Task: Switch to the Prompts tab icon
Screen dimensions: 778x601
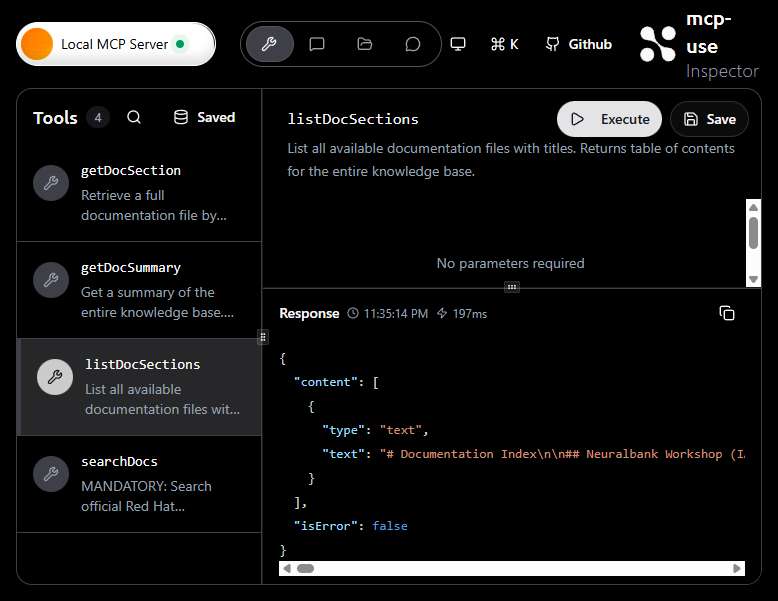Action: point(317,44)
